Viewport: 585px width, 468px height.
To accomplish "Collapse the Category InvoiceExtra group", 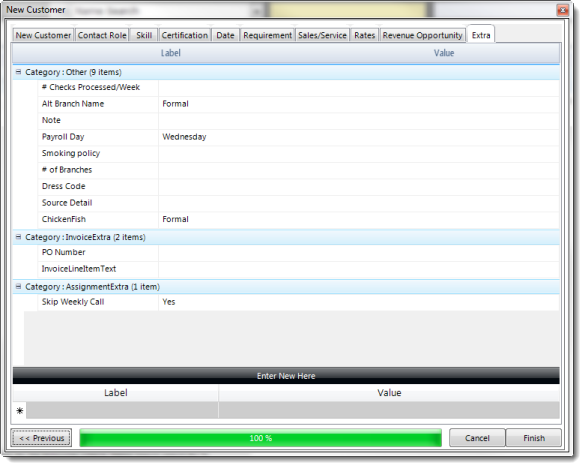I will click(18, 237).
